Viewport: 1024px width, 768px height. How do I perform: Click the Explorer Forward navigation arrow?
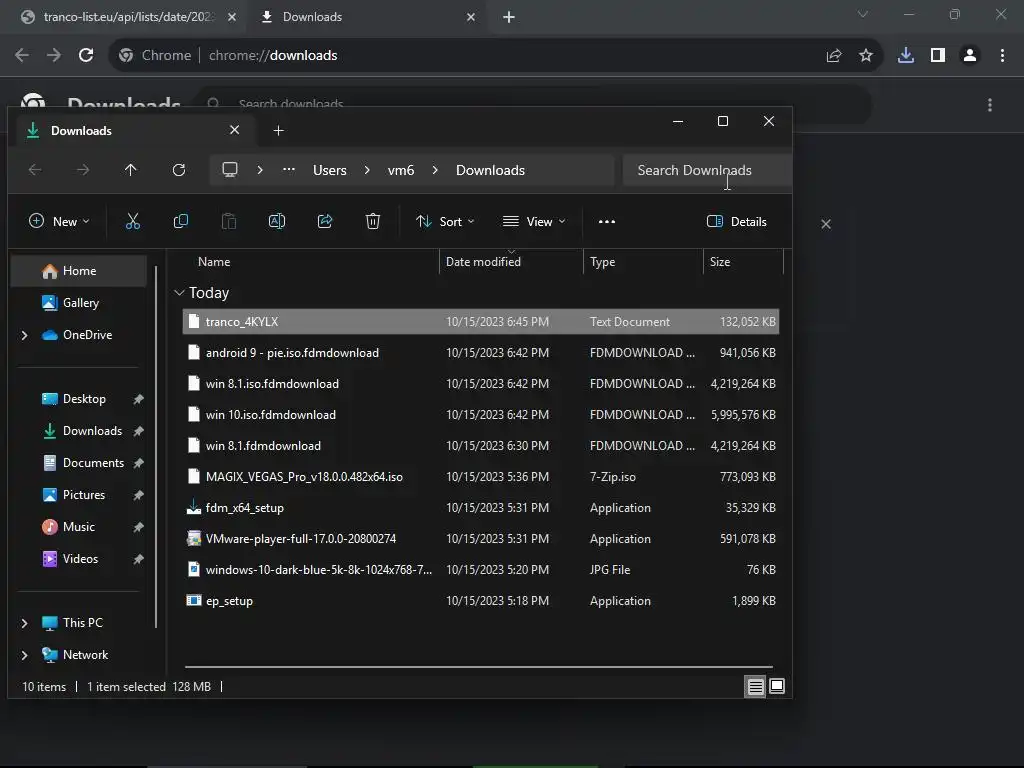pyautogui.click(x=83, y=170)
